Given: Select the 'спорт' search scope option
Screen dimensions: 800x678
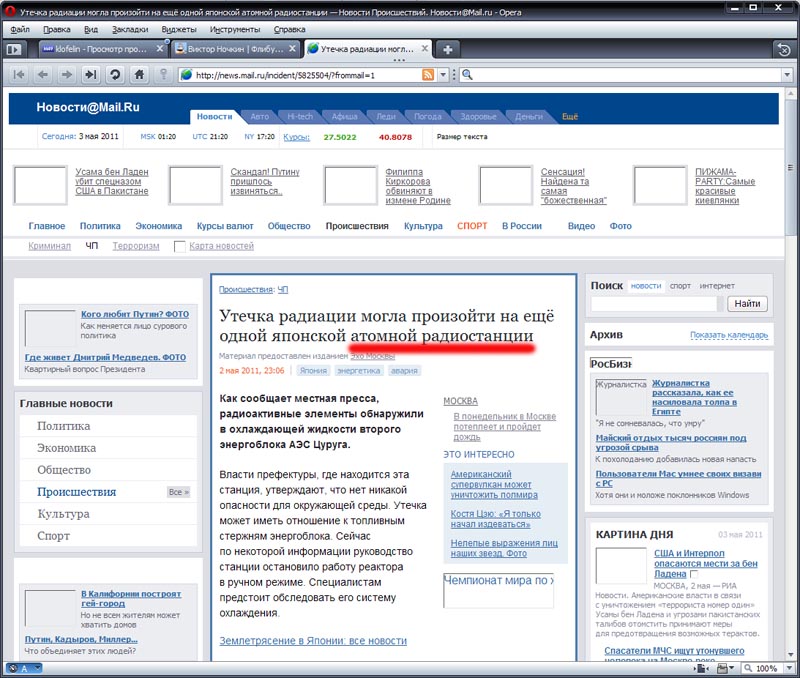Looking at the screenshot, I should tap(680, 286).
